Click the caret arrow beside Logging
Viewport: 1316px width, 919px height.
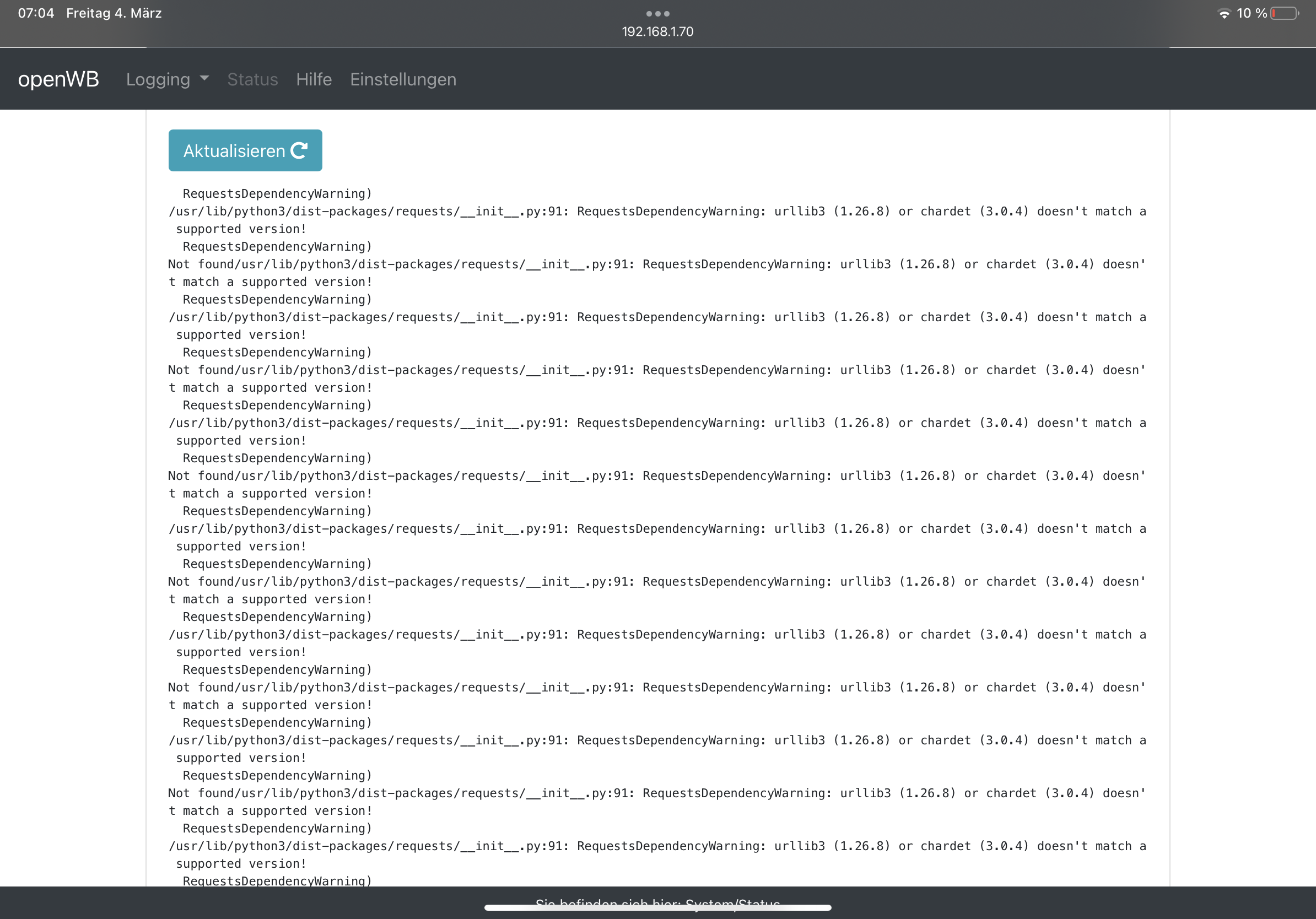(x=204, y=78)
